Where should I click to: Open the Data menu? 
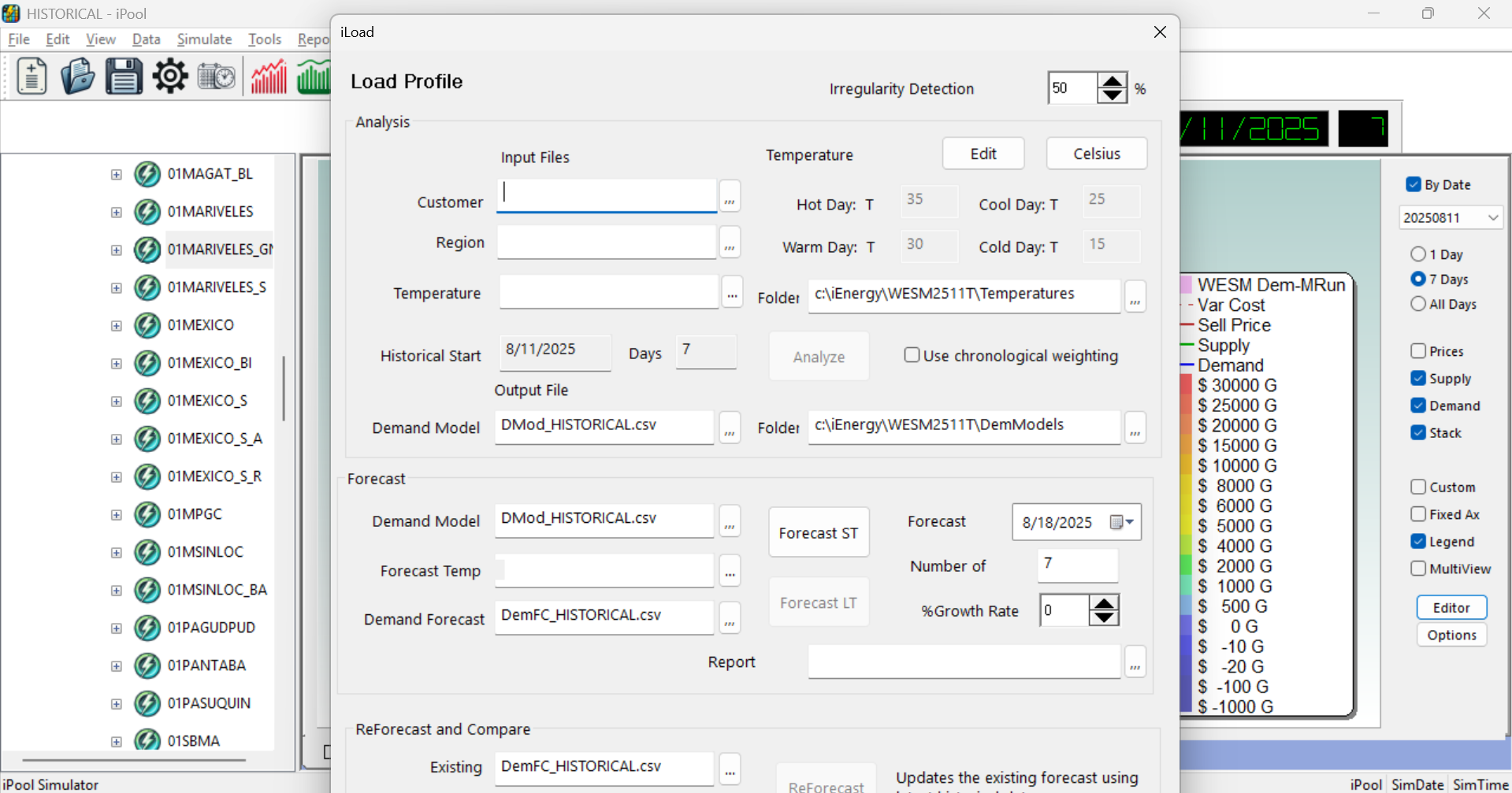point(146,39)
